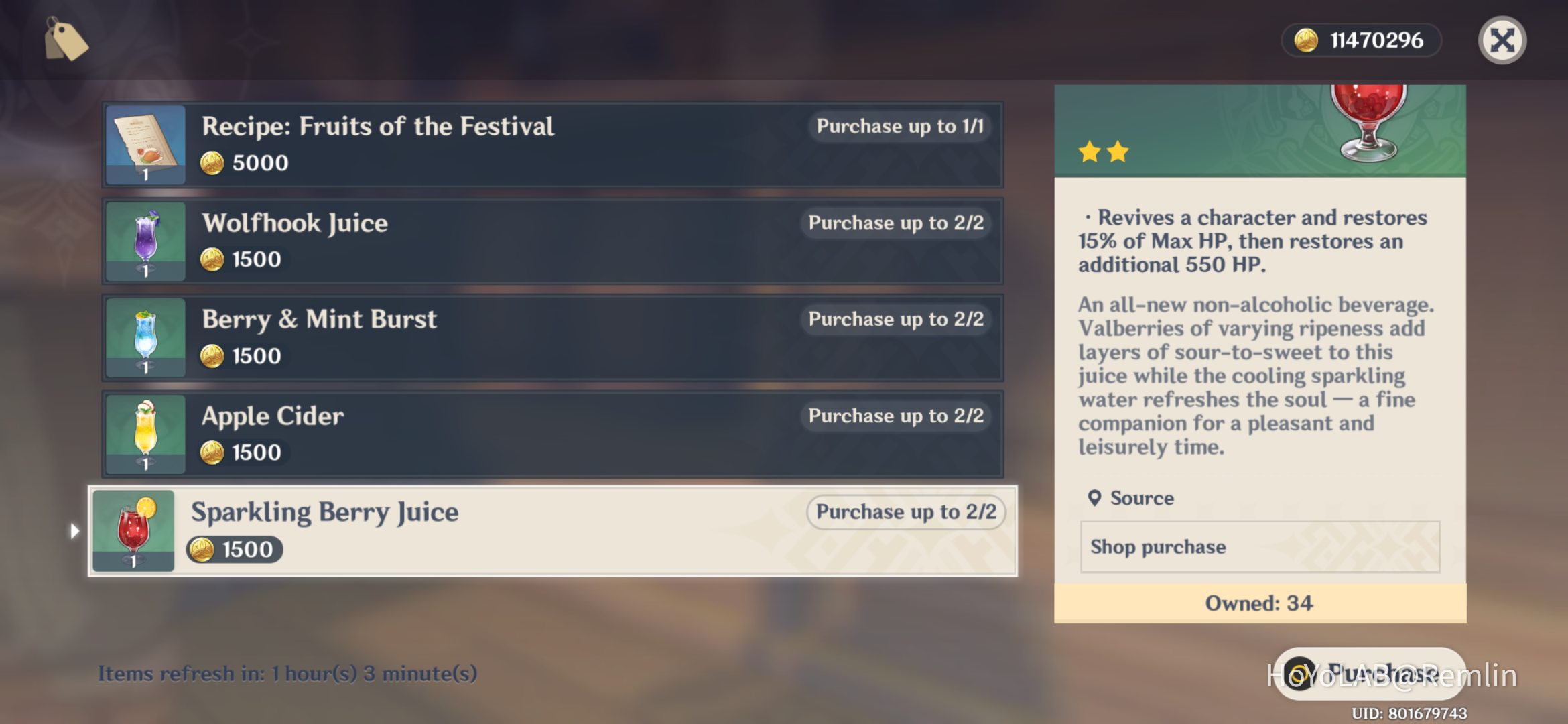Click Purchase up to 1/1 on the recipe
Image resolution: width=1568 pixels, height=724 pixels.
[899, 126]
